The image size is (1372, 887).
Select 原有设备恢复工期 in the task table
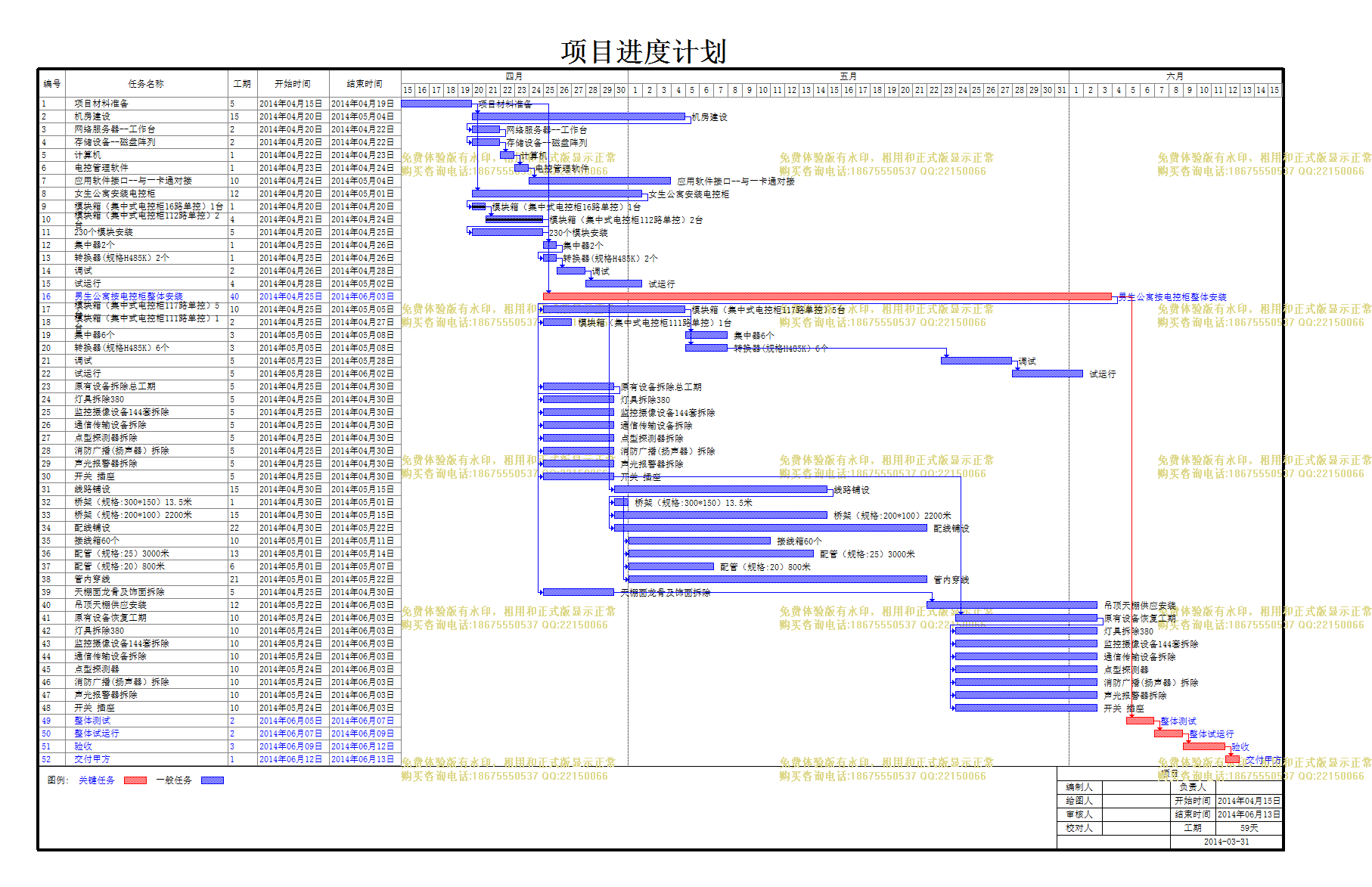(x=110, y=618)
